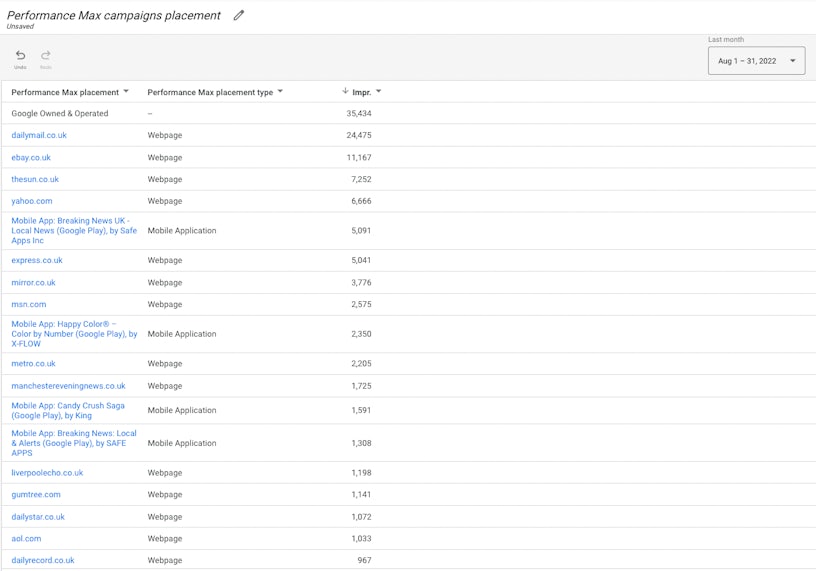
Task: Open the liverpoolecho.co.uk link
Action: tap(47, 473)
